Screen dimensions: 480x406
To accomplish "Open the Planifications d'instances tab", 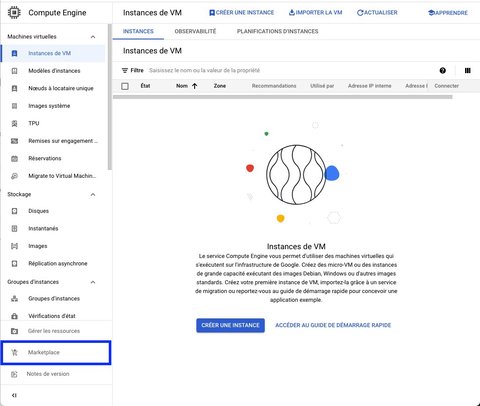I will point(277,31).
